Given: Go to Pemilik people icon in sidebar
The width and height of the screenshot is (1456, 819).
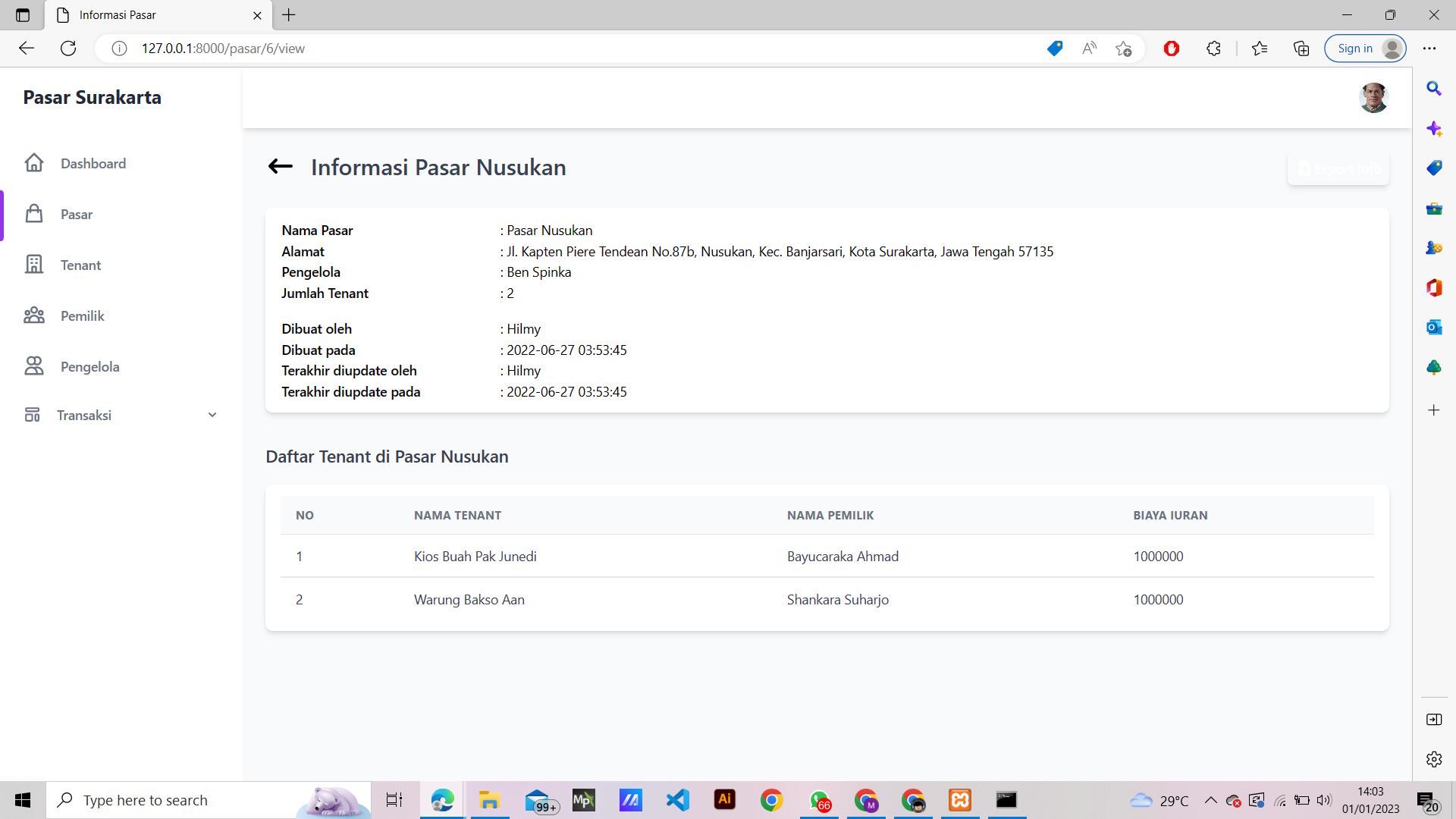Looking at the screenshot, I should pos(34,315).
